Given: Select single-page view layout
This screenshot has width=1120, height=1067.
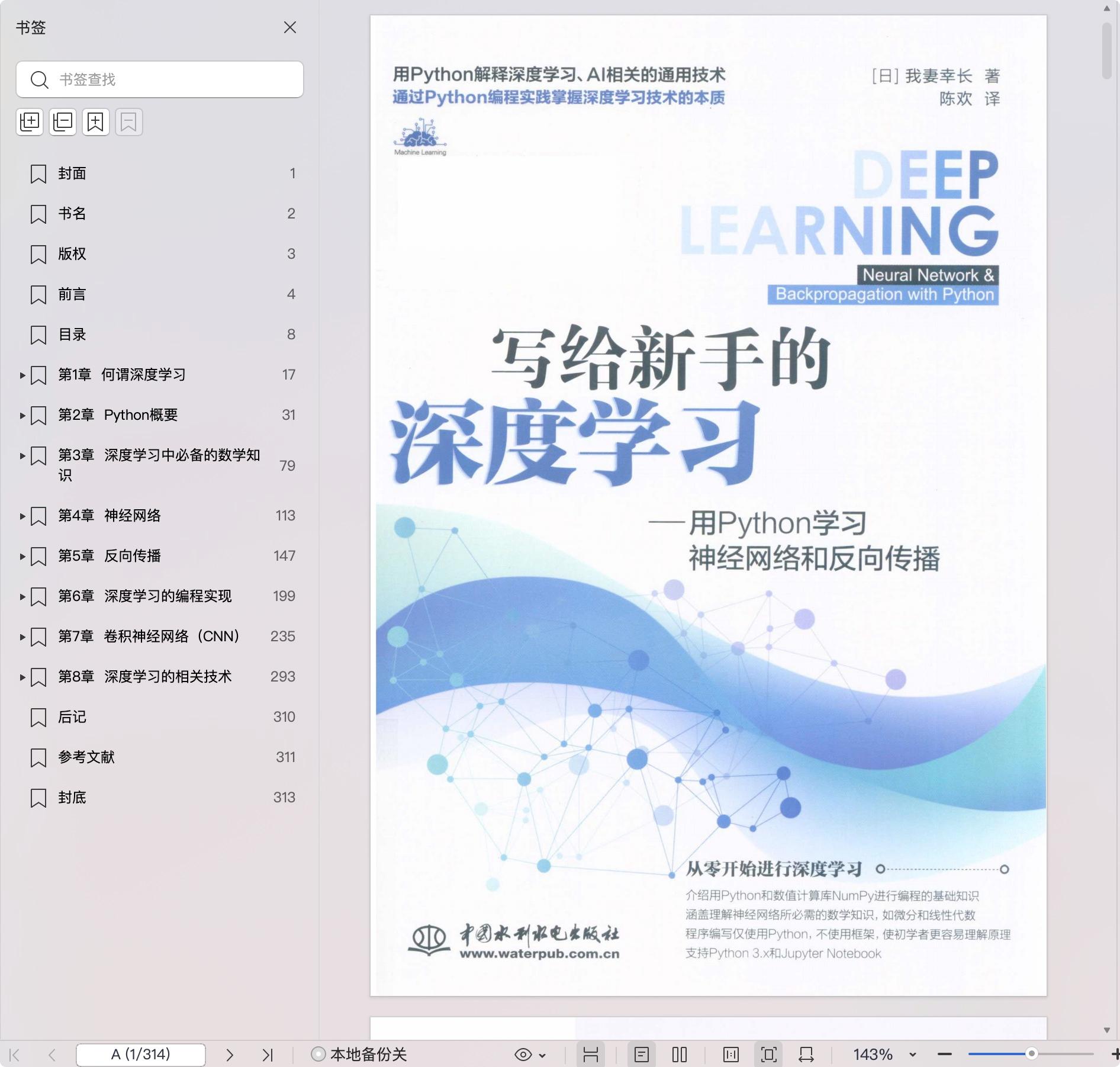Looking at the screenshot, I should 642,1055.
